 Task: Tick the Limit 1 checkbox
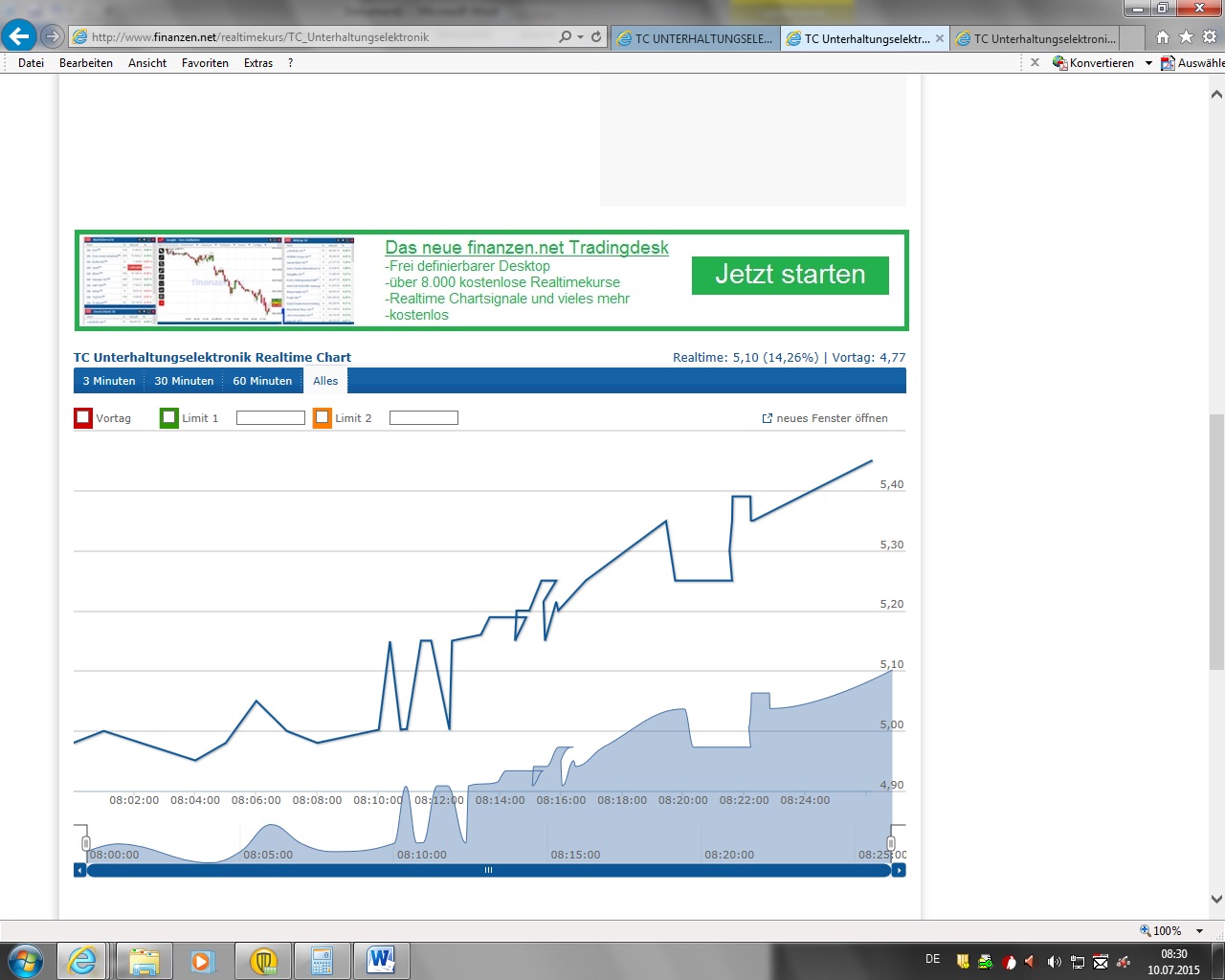click(169, 418)
